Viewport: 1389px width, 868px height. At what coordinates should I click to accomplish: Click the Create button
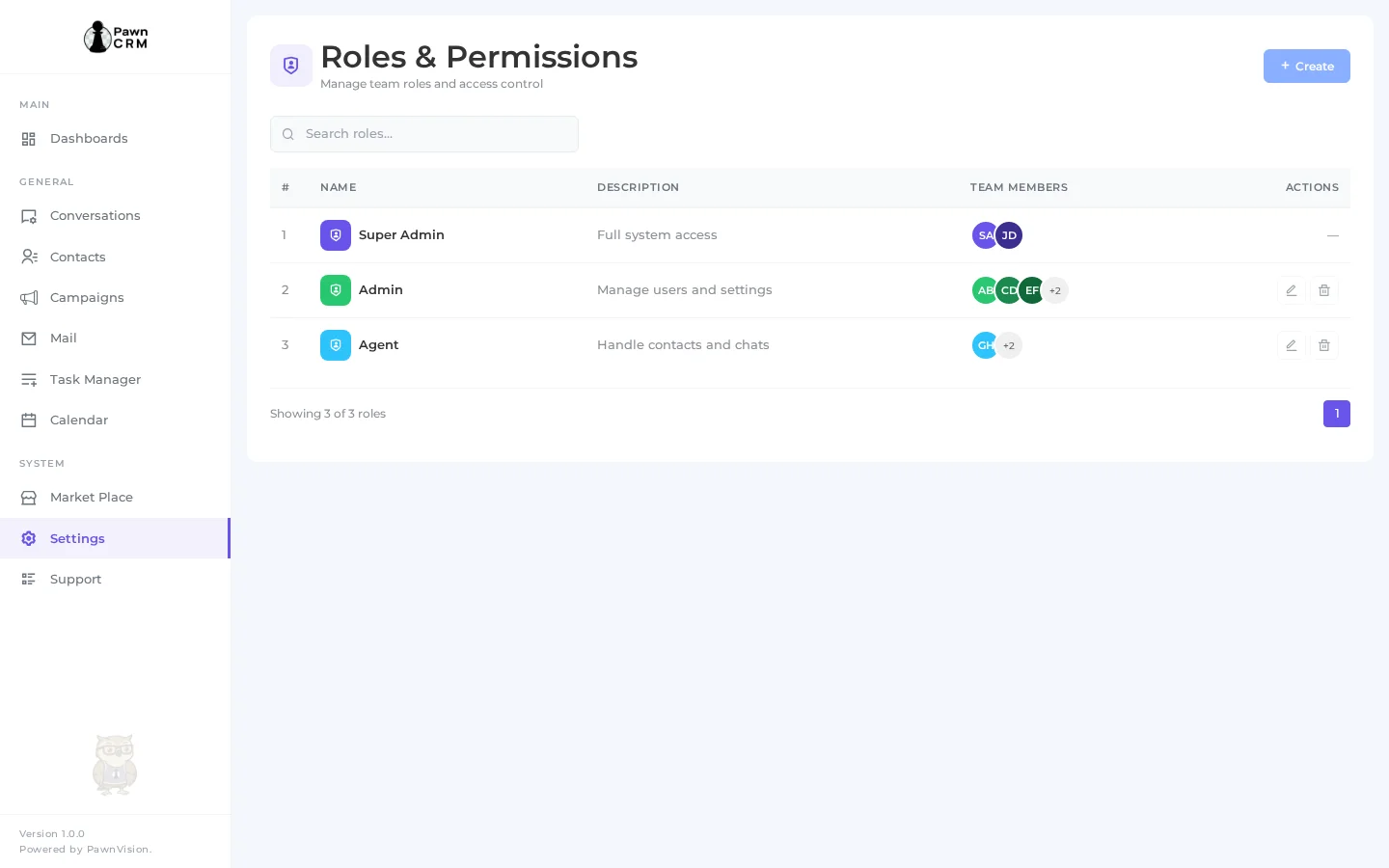click(x=1307, y=66)
